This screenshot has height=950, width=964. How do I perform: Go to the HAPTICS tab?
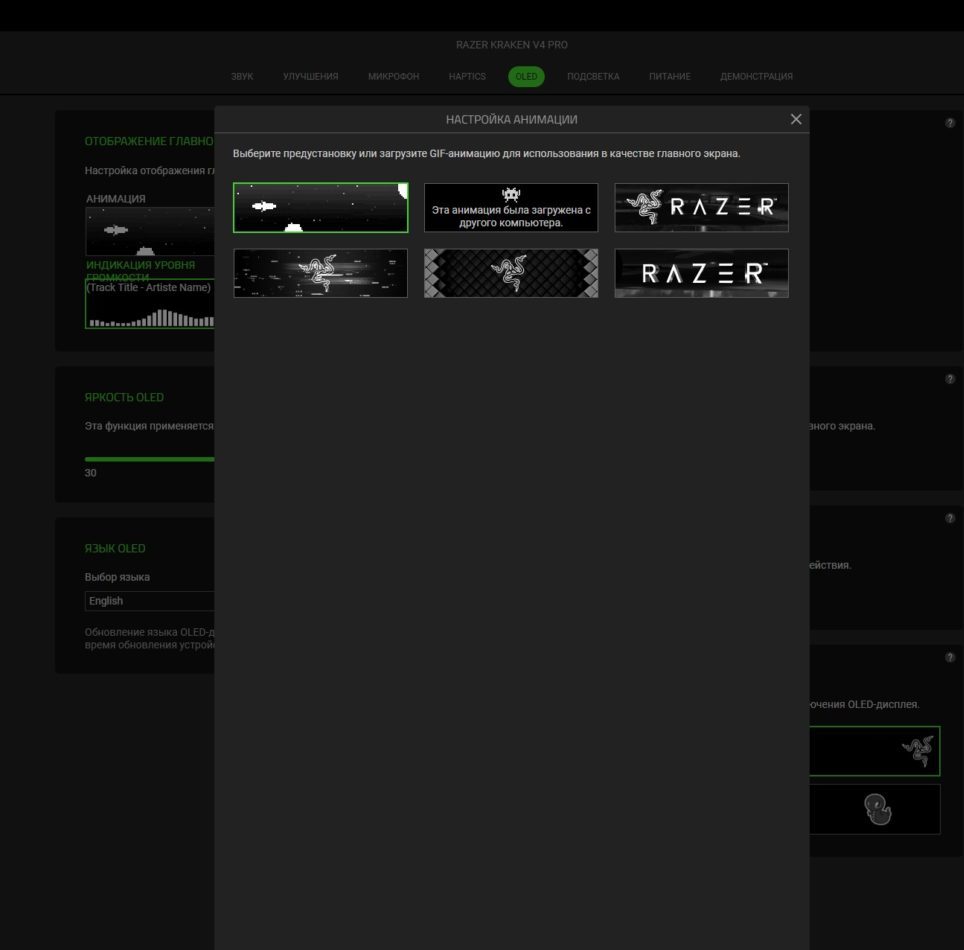coord(467,76)
